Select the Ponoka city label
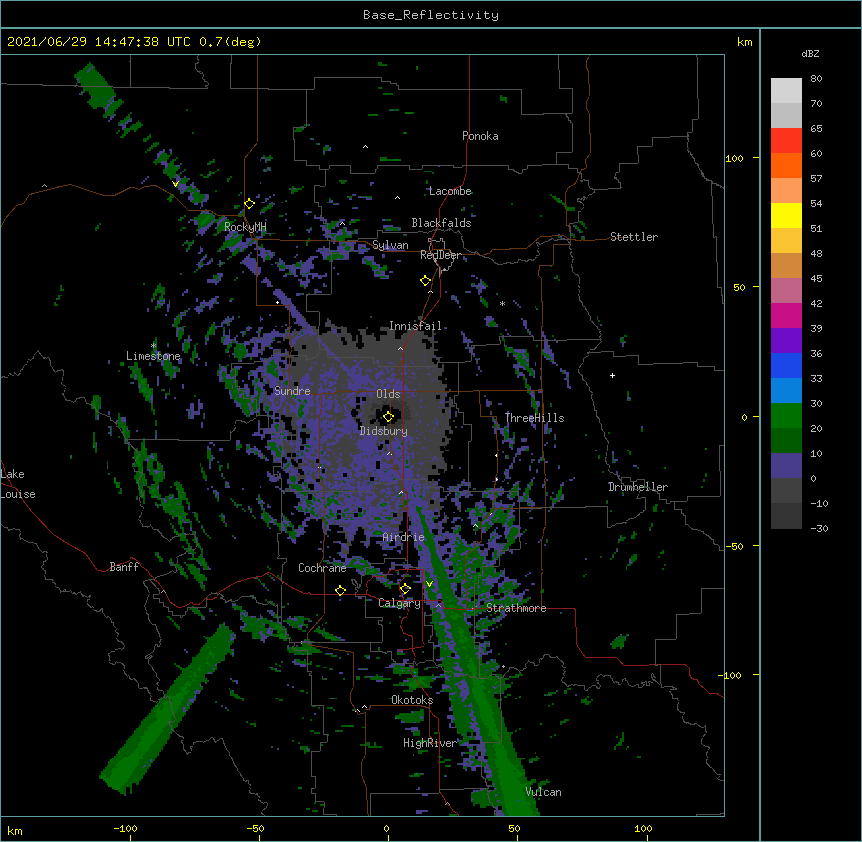This screenshot has width=862, height=842. [x=480, y=136]
